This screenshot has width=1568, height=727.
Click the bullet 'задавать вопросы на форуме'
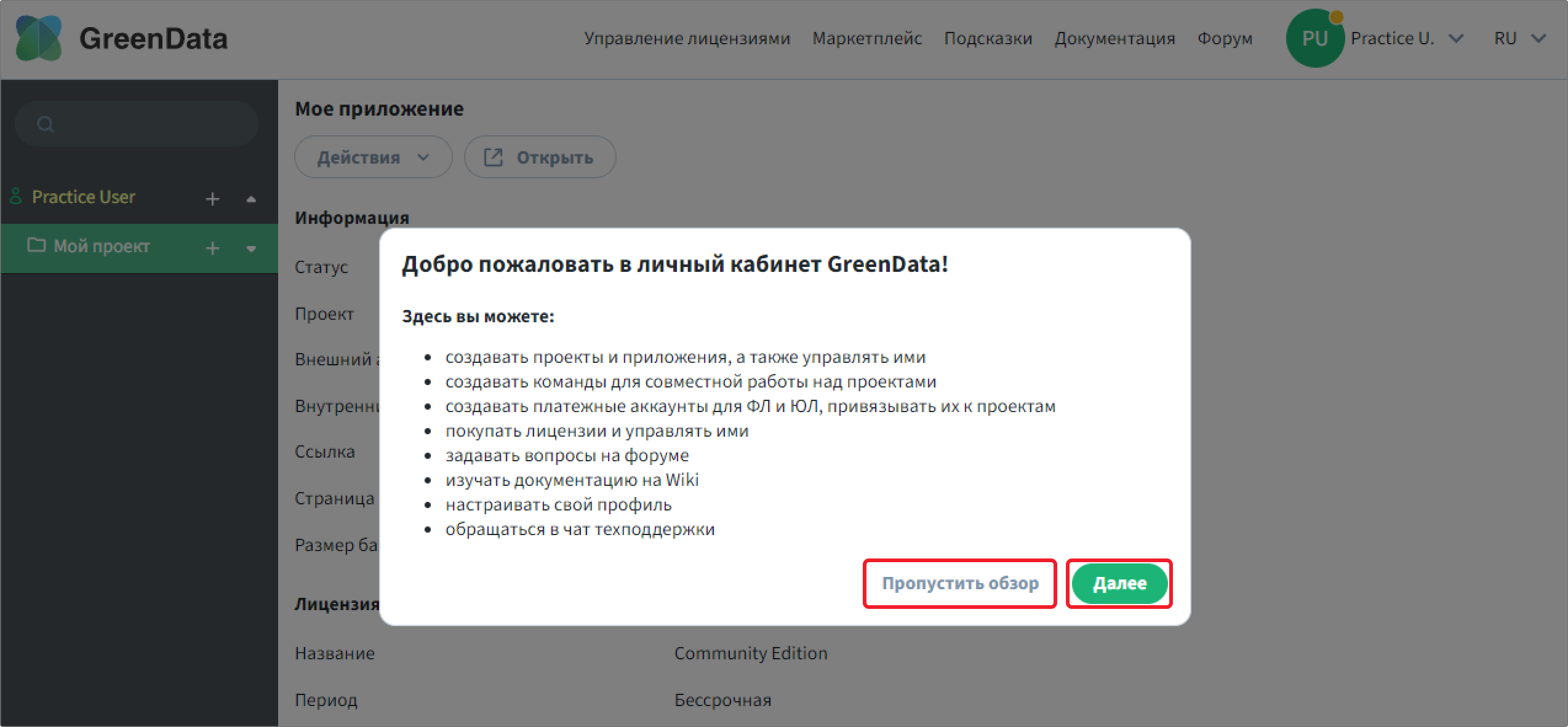pos(567,455)
